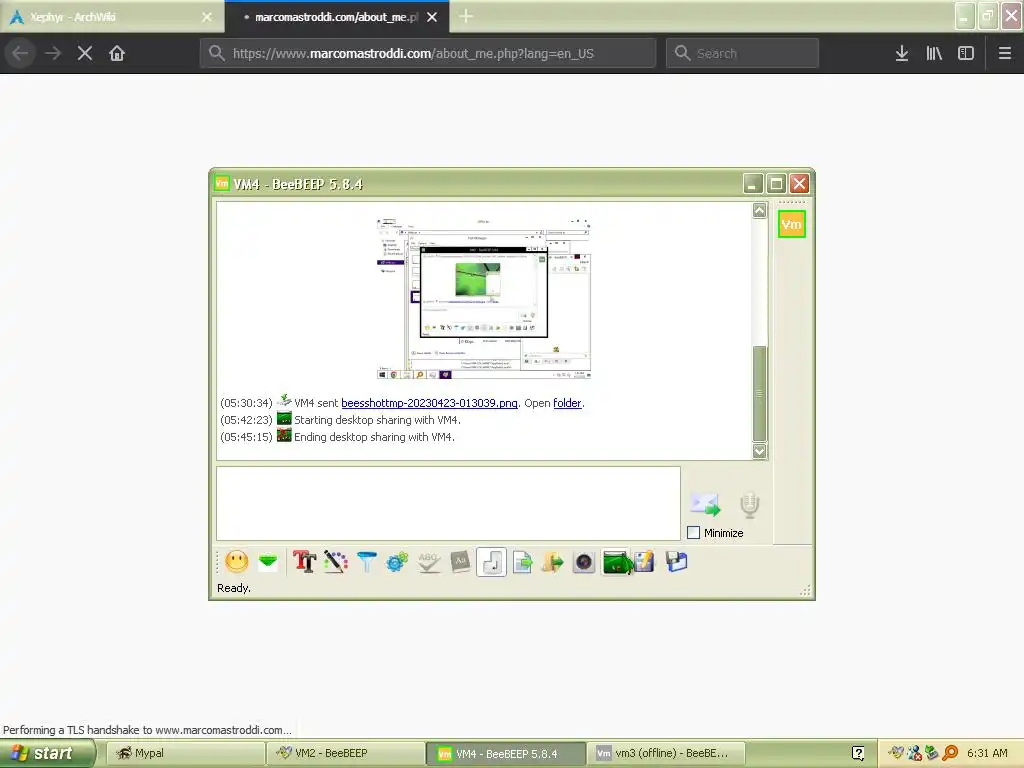Click VM4 - BeeBEEP 5.8.4 taskbar button
The height and width of the screenshot is (768, 1024).
506,753
